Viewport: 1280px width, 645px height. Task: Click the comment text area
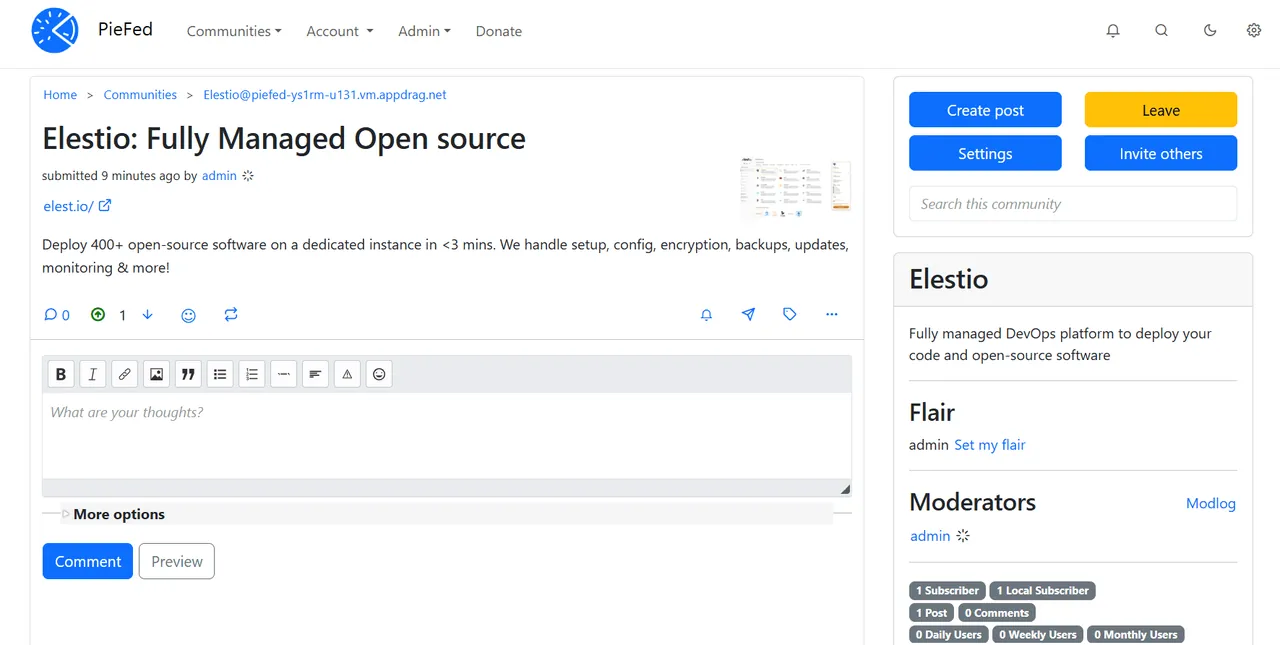click(x=447, y=435)
